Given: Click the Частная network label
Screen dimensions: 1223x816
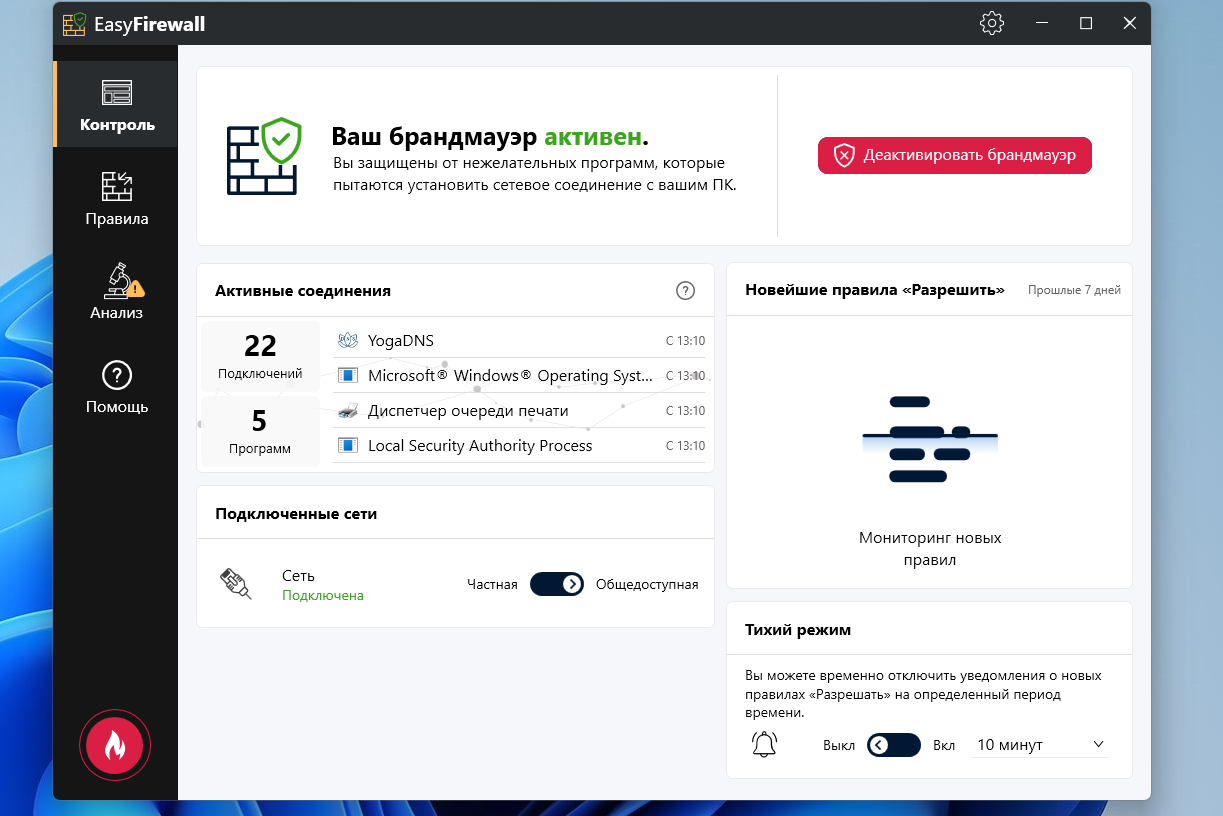Looking at the screenshot, I should tap(492, 585).
